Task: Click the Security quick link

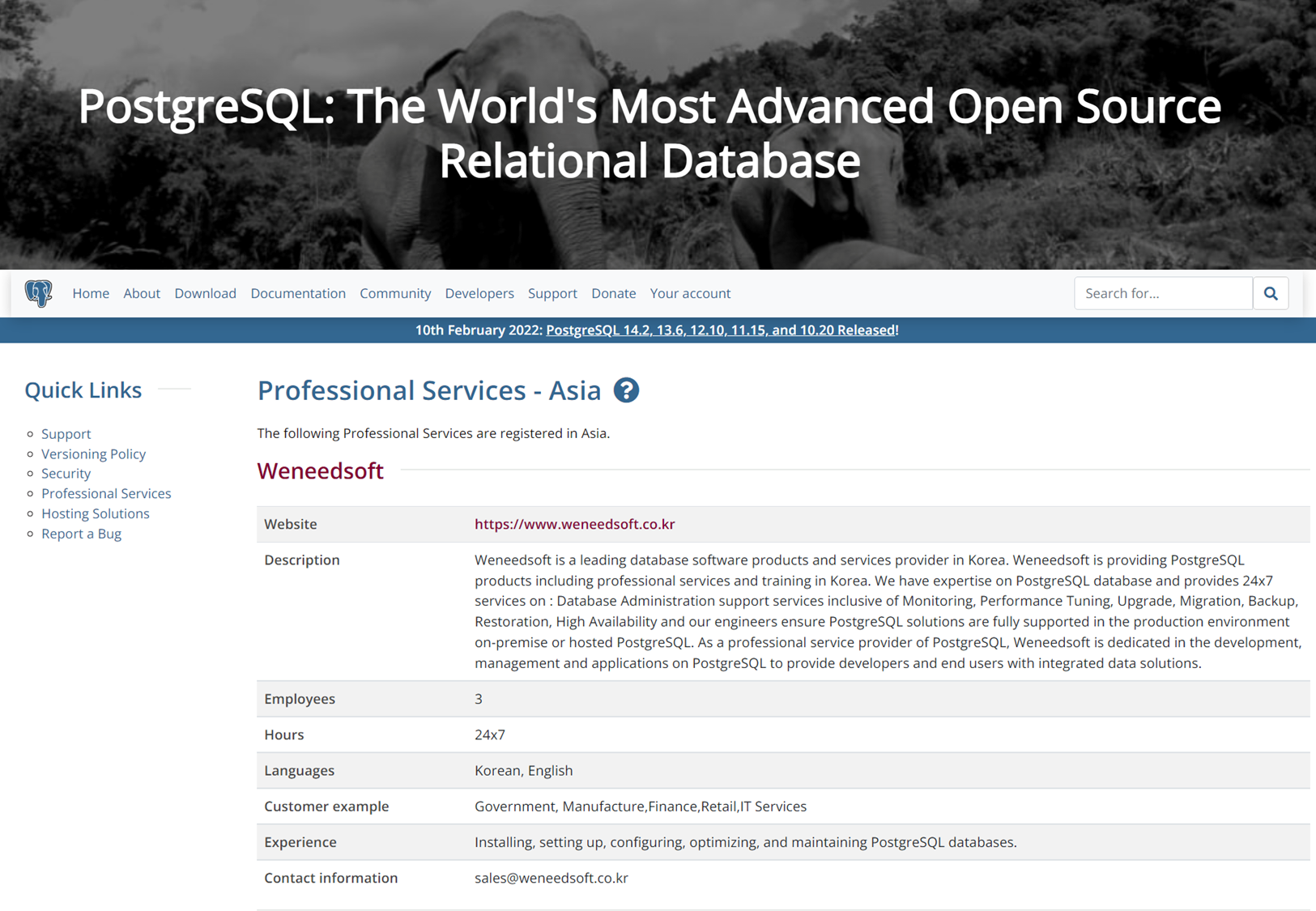Action: (x=66, y=474)
